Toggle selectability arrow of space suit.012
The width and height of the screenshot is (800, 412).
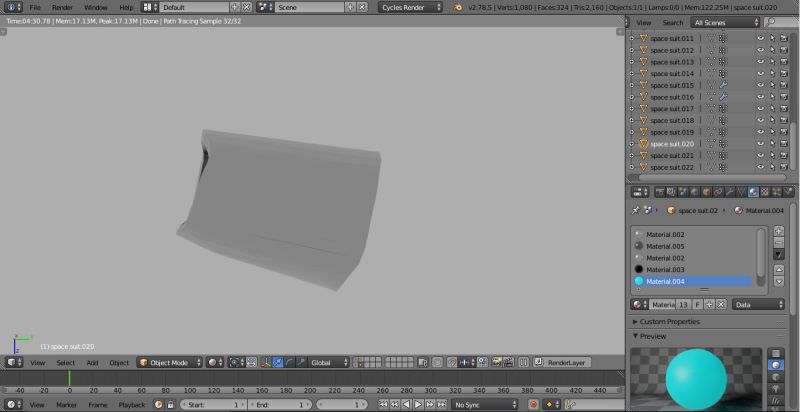[x=772, y=50]
